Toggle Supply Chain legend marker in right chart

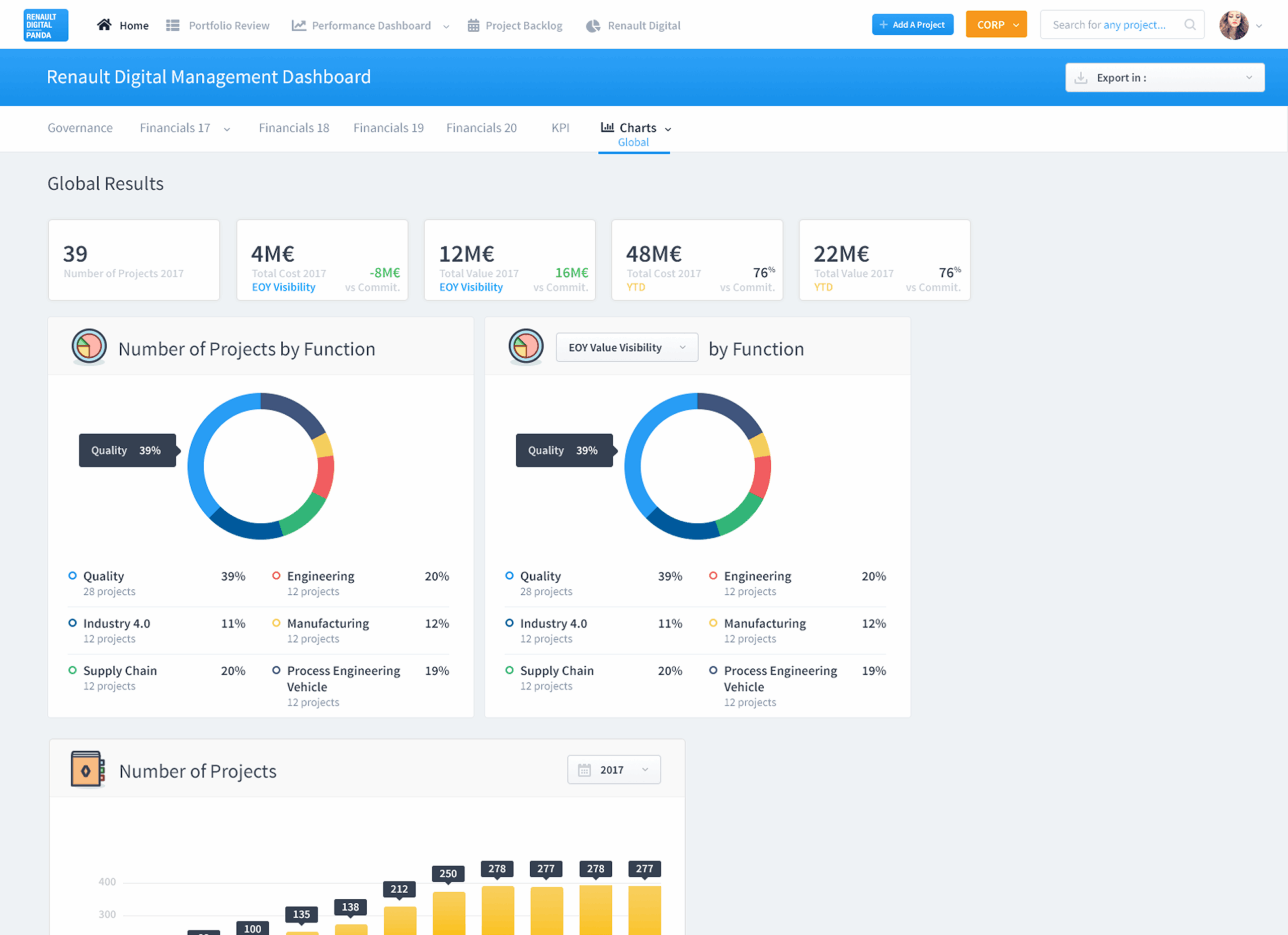(x=509, y=670)
